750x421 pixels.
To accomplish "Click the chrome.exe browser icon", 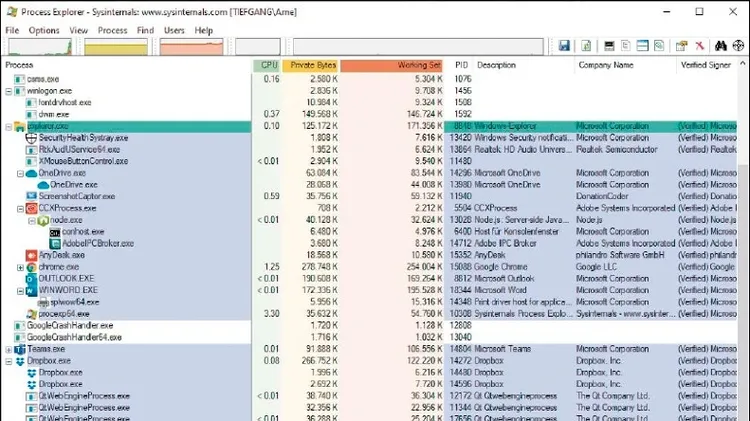I will (x=31, y=267).
